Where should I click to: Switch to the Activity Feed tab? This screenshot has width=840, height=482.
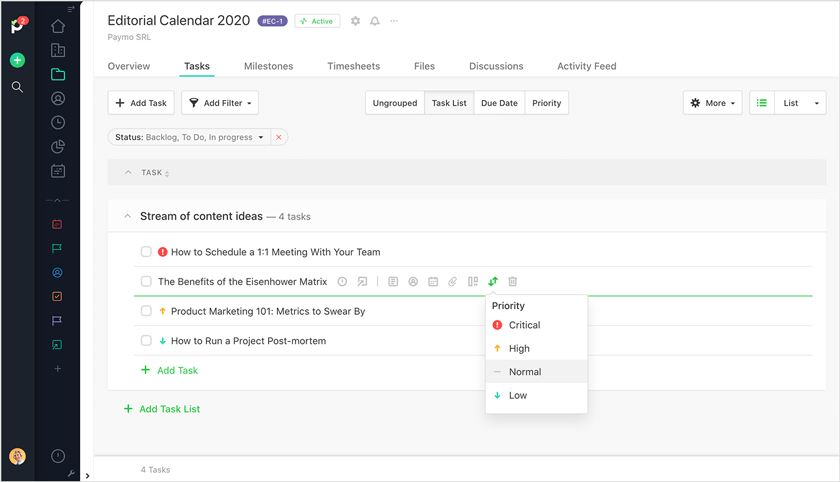(x=587, y=66)
